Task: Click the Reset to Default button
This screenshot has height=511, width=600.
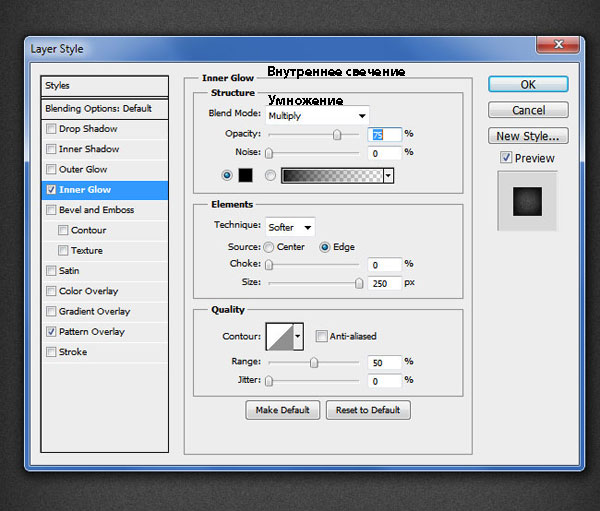Action: (x=368, y=410)
